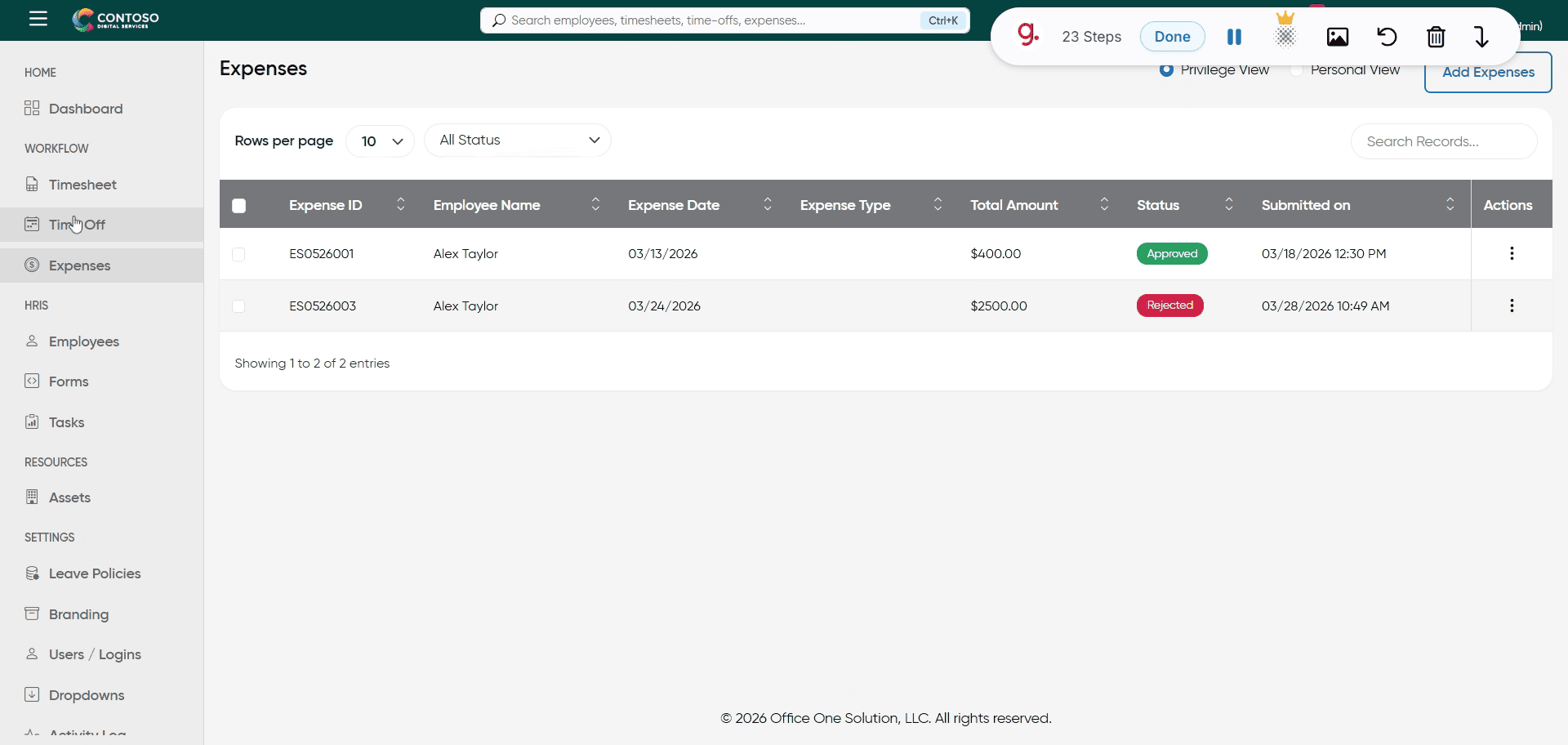This screenshot has height=745, width=1568.
Task: Open Timesheet in the sidebar
Action: pos(82,185)
